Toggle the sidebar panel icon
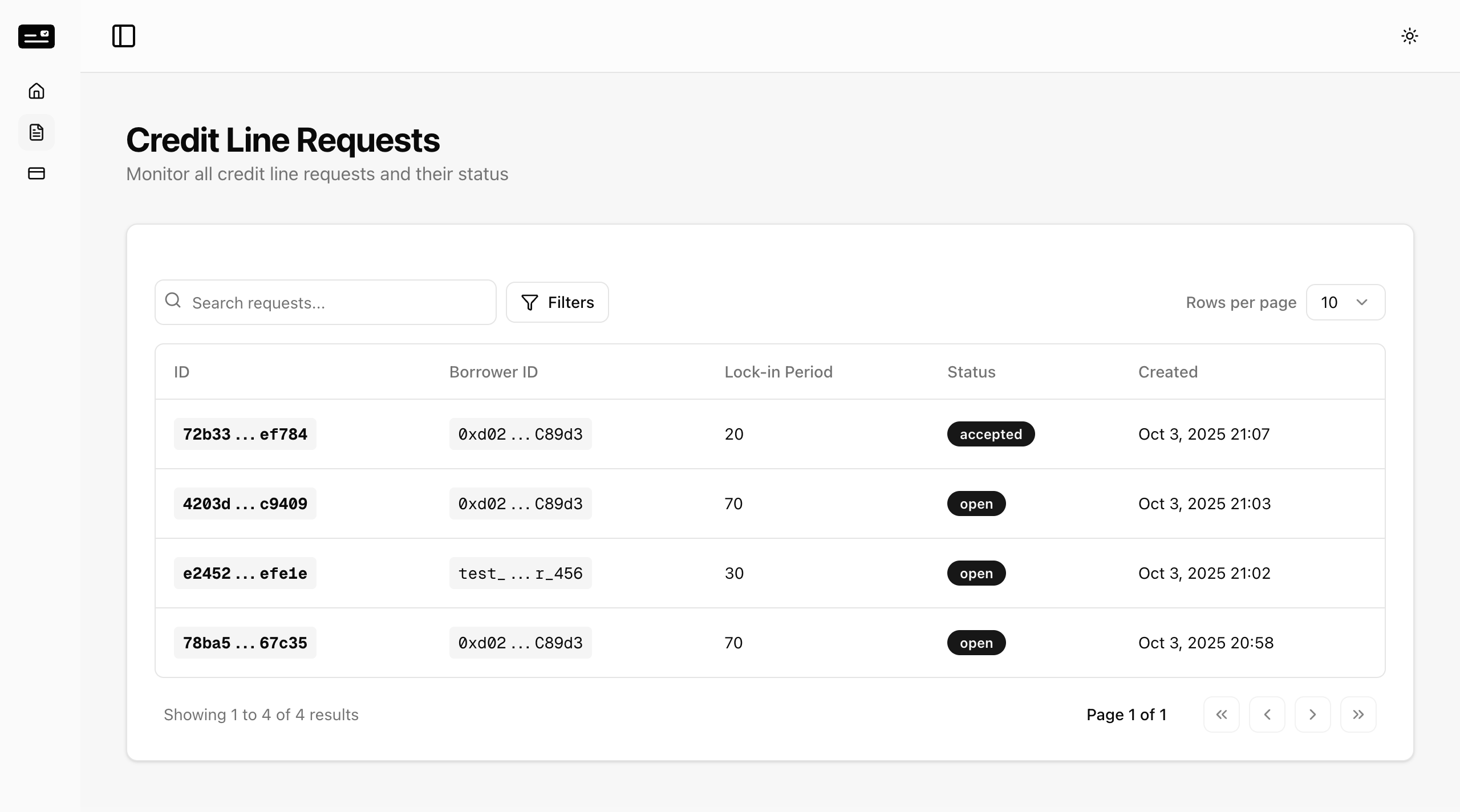This screenshot has width=1460, height=812. coord(124,36)
